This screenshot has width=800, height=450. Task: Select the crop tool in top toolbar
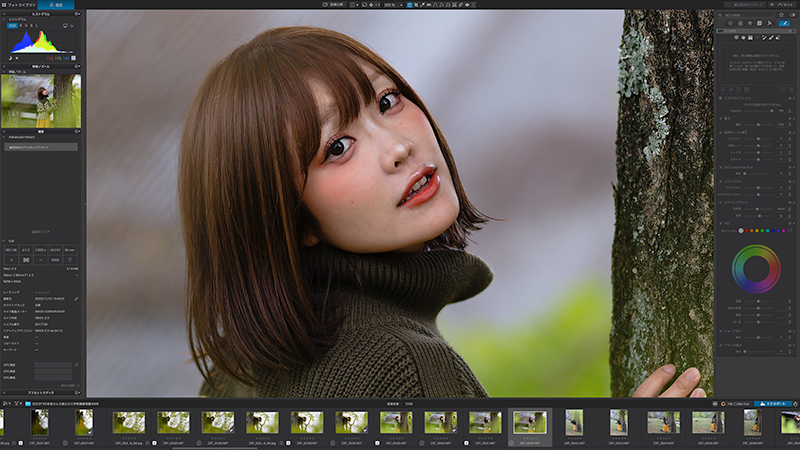pyautogui.click(x=416, y=5)
